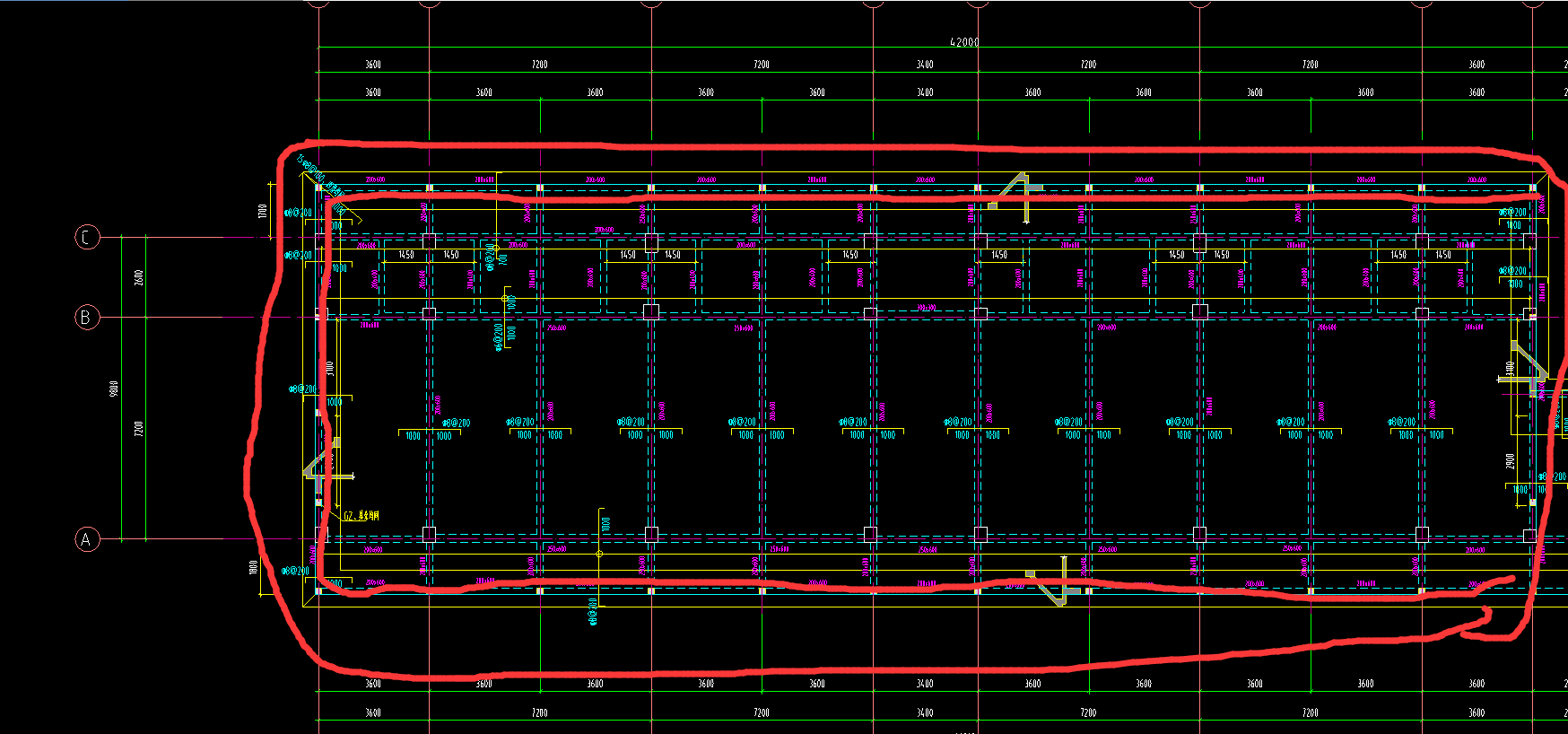This screenshot has height=734, width=1568.
Task: Pick the stair symbol on the left wall
Action: (x=328, y=465)
